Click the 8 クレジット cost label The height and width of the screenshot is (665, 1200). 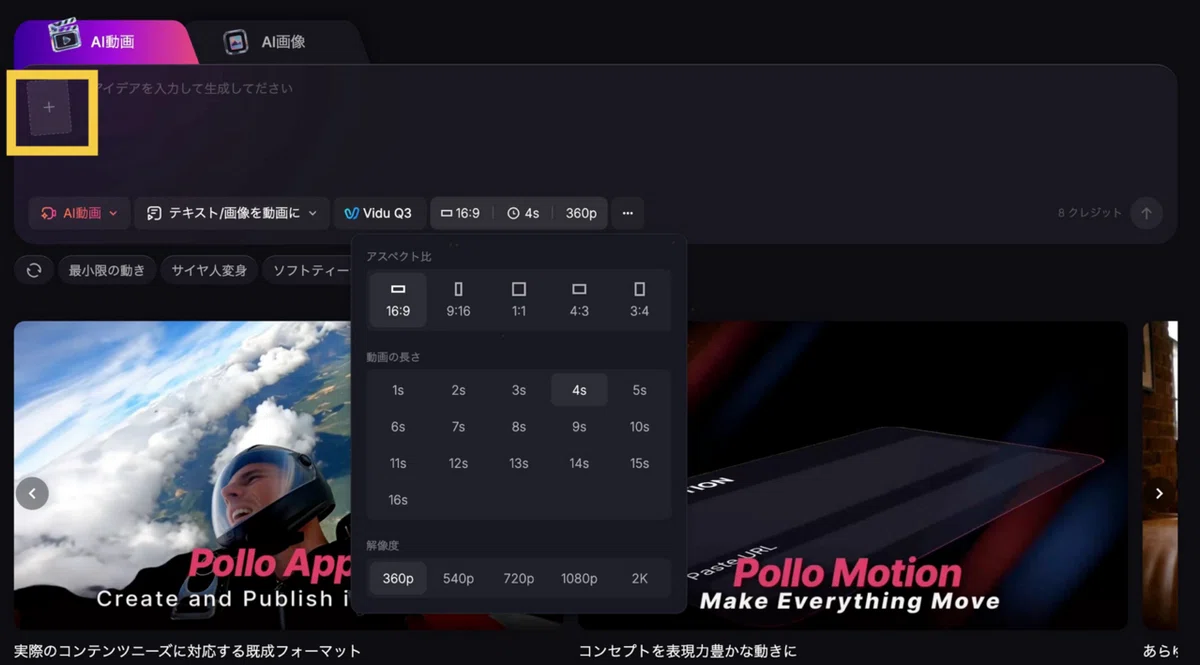click(1090, 213)
